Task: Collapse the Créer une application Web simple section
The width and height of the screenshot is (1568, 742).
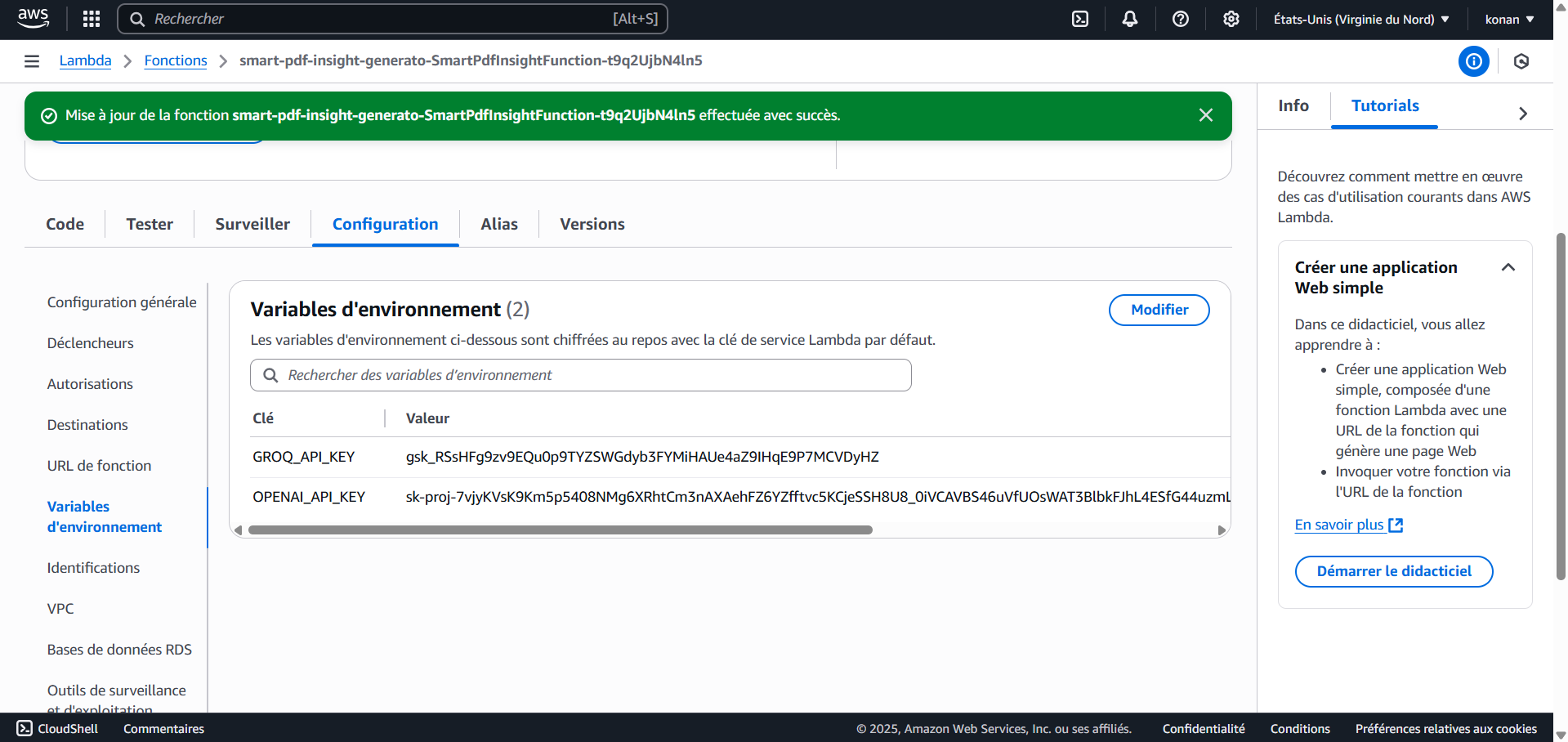Action: (1508, 267)
